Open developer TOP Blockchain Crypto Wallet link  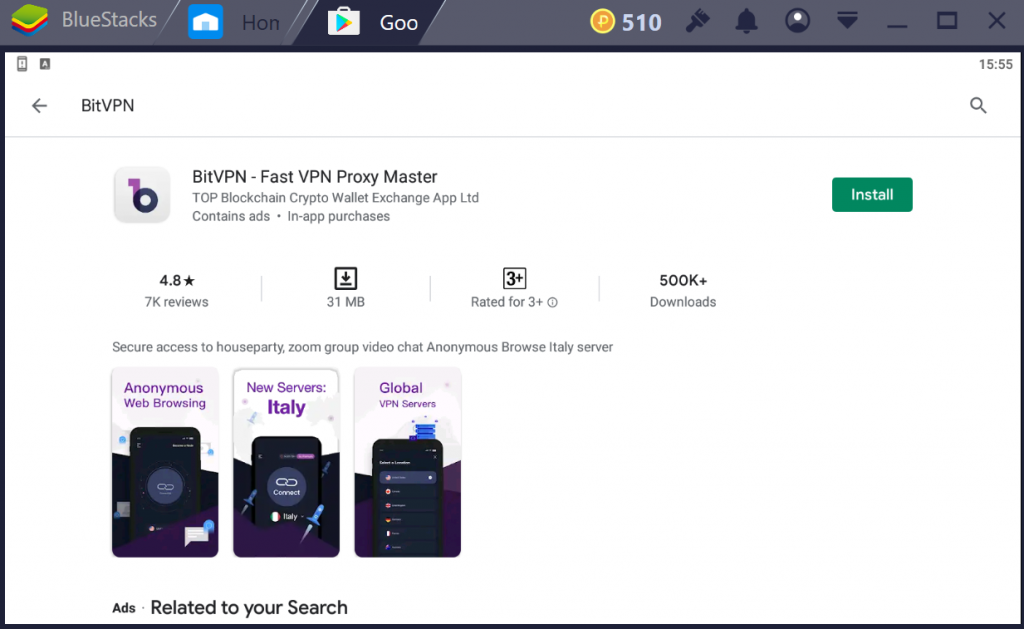tap(335, 198)
